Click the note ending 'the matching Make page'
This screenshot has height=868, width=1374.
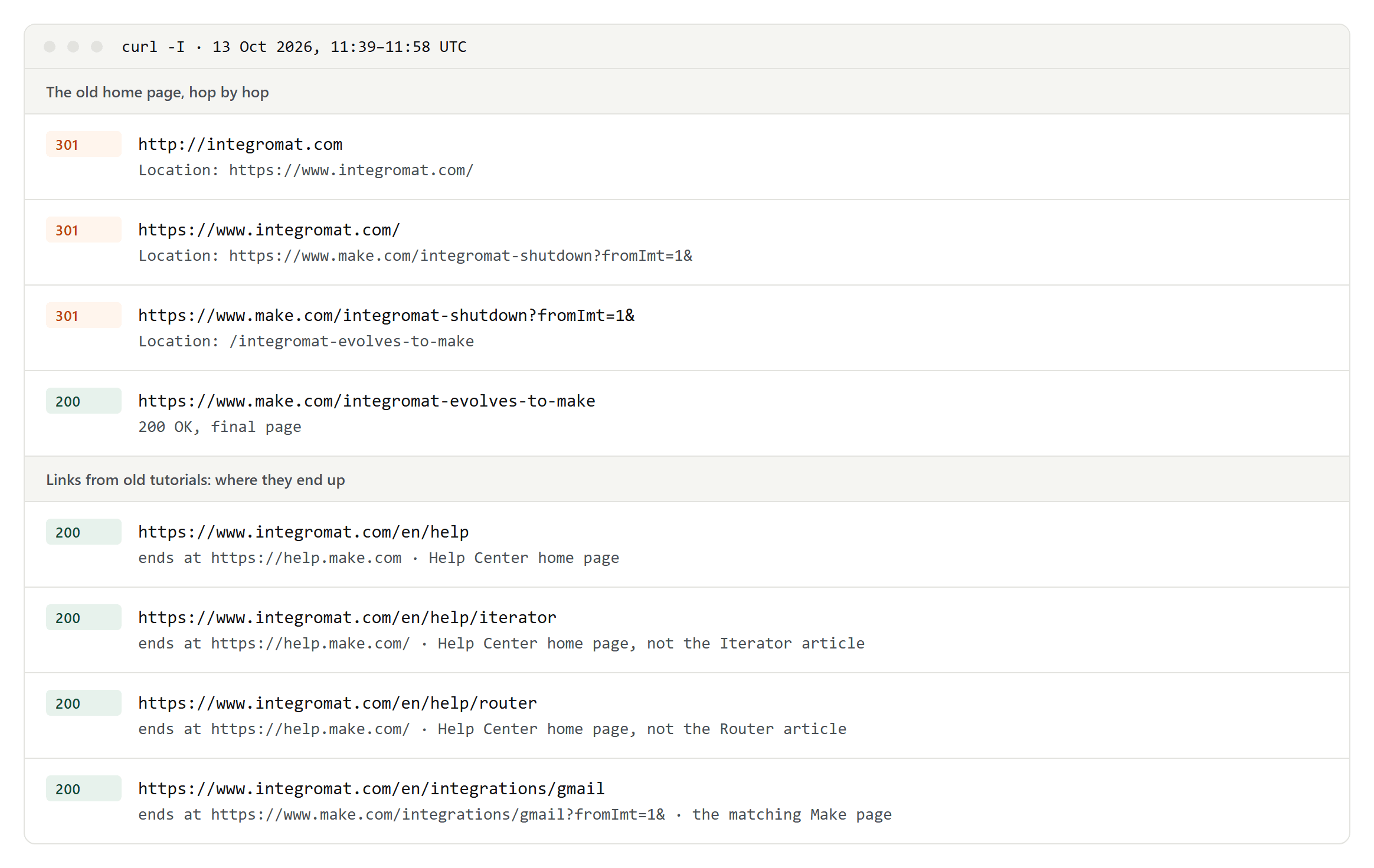click(x=515, y=814)
